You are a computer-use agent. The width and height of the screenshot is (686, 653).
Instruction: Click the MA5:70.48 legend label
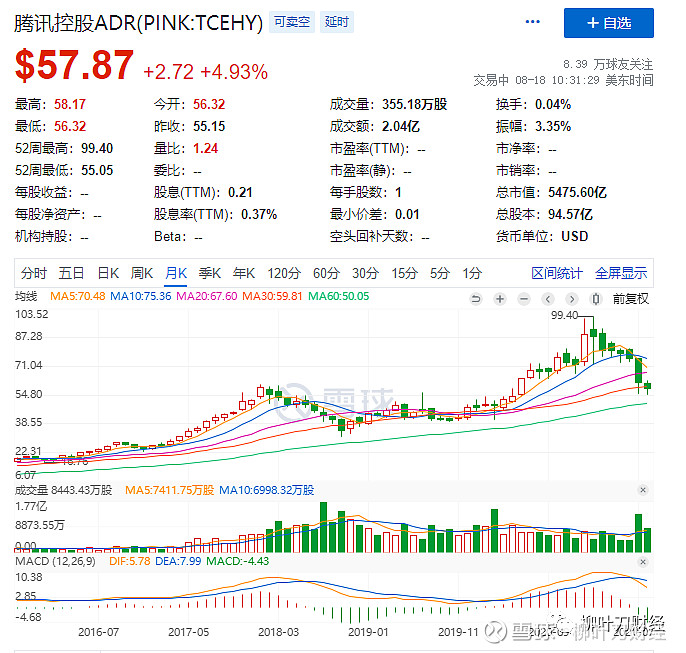(x=77, y=296)
